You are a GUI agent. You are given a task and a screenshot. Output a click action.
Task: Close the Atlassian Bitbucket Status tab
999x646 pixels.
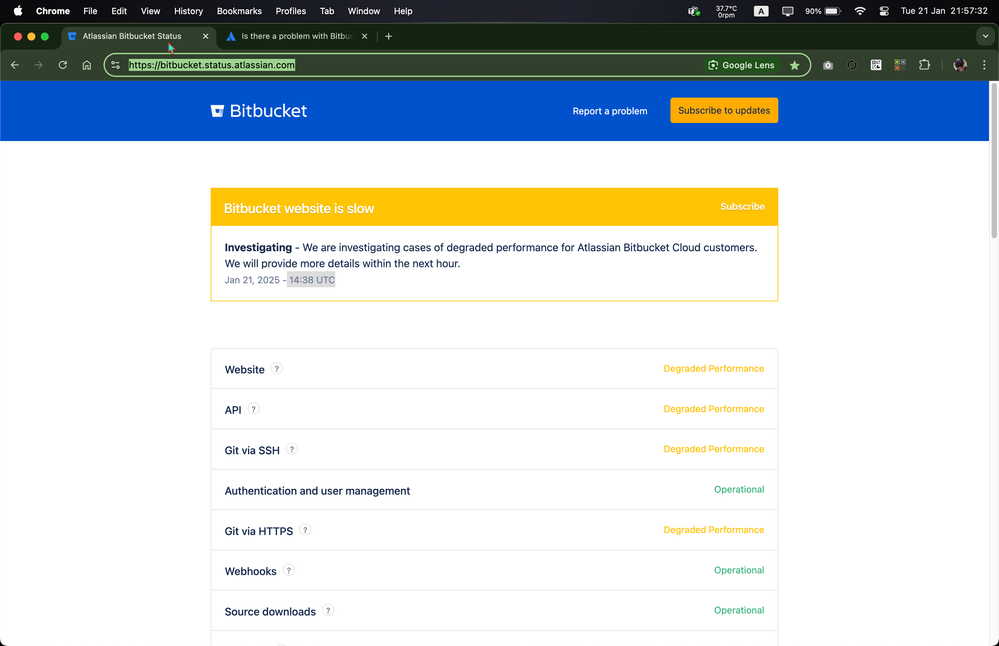(x=205, y=36)
